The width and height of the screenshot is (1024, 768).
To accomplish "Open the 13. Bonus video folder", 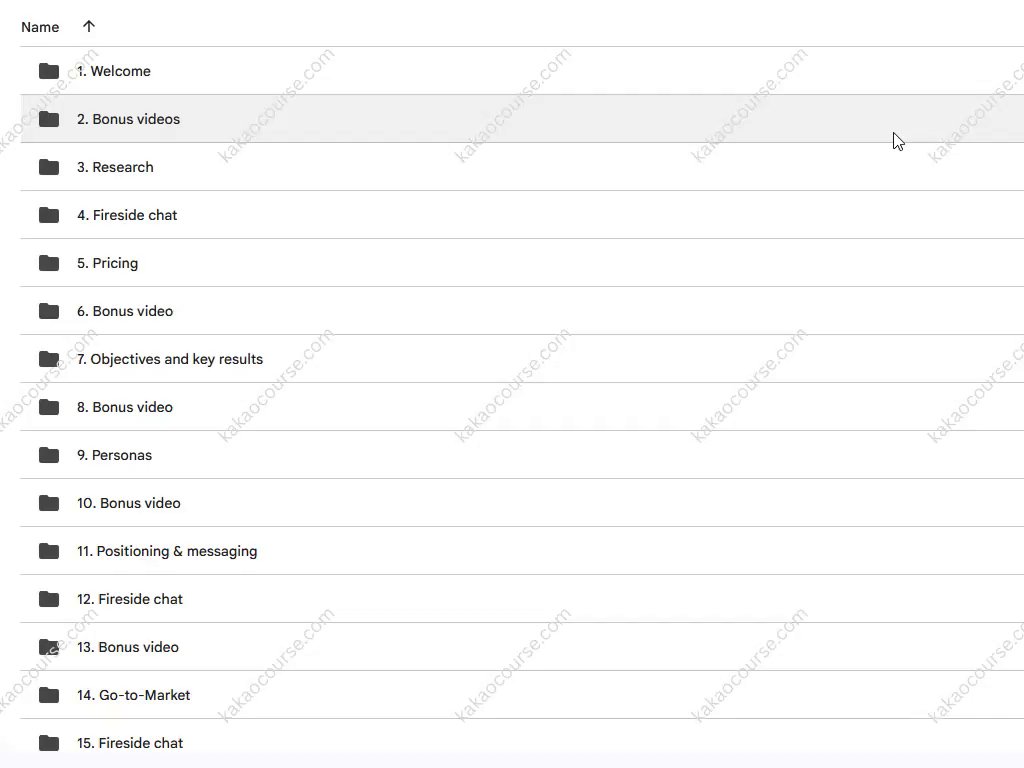I will click(128, 647).
